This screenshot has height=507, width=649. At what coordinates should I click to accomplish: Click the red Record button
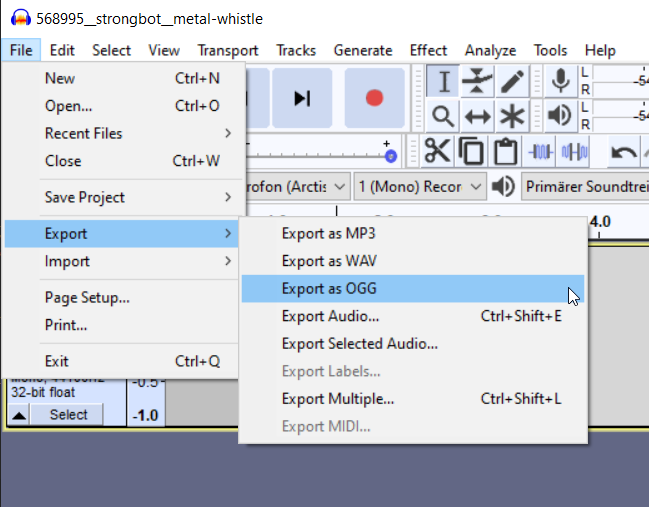pyautogui.click(x=374, y=97)
